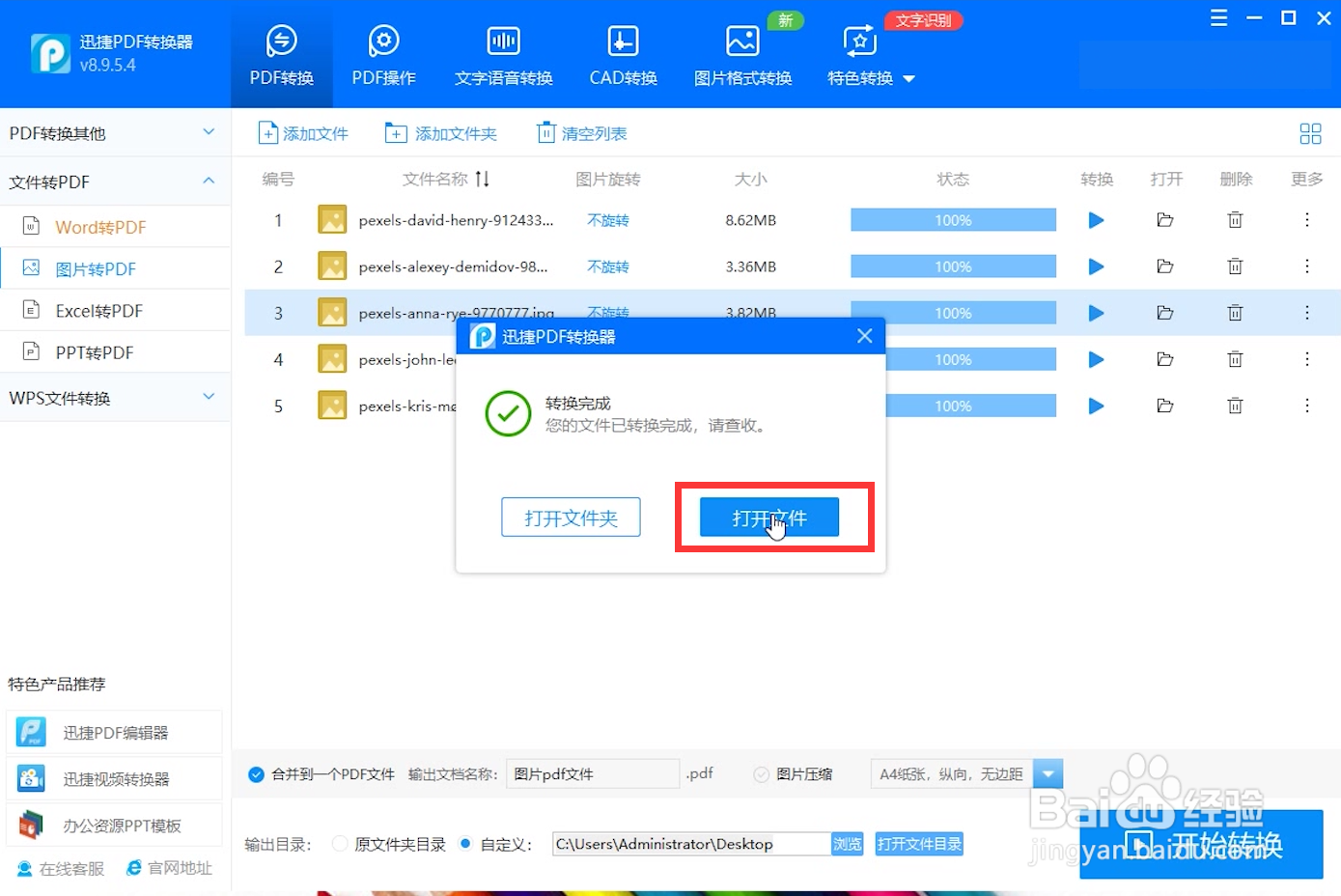Viewport: 1341px width, 896px height.
Task: Start conversion for row 2 file
Action: pos(1096,266)
